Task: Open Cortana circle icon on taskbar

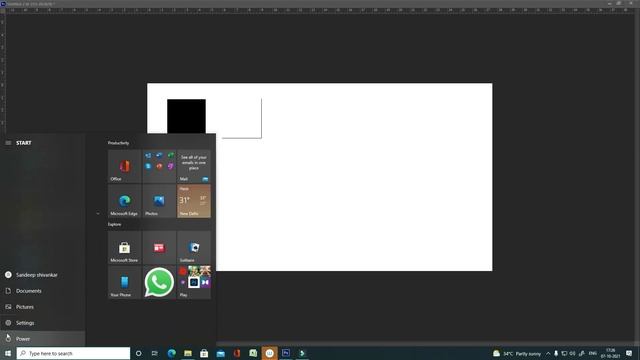Action: point(138,353)
